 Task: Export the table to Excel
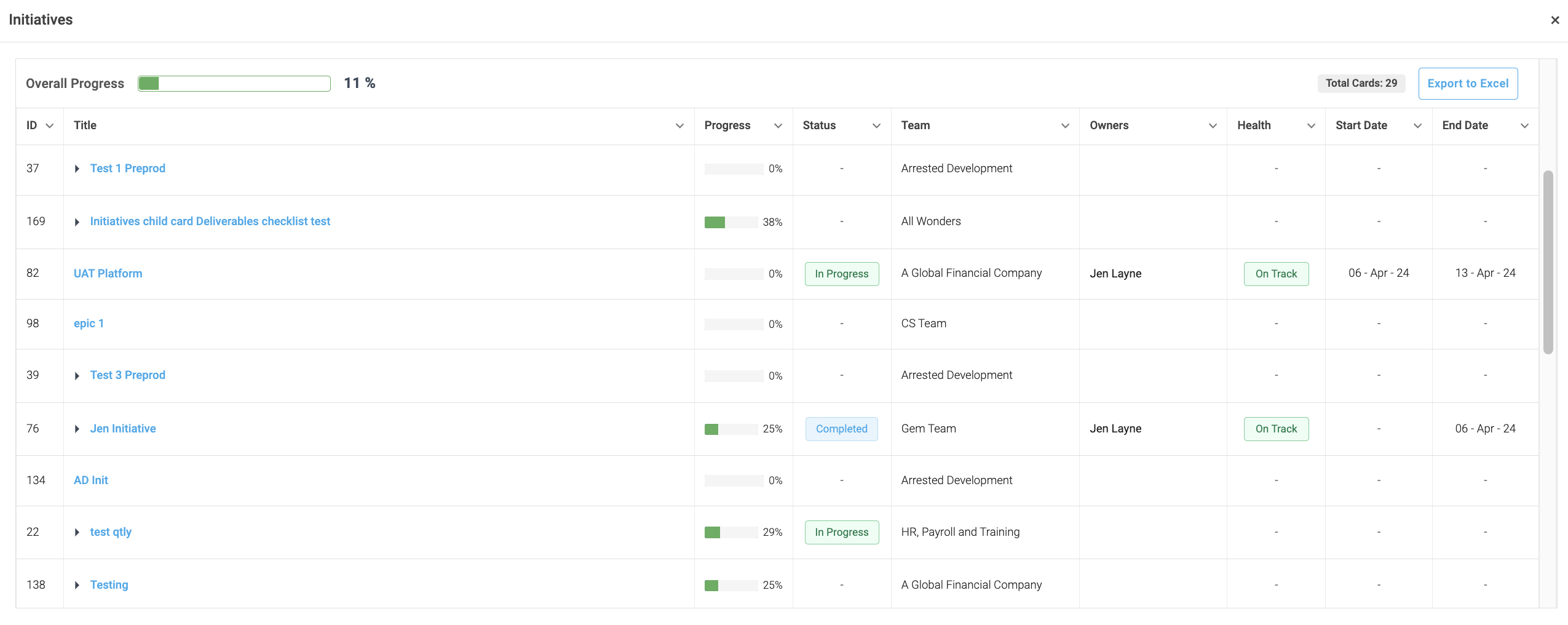pos(1468,84)
